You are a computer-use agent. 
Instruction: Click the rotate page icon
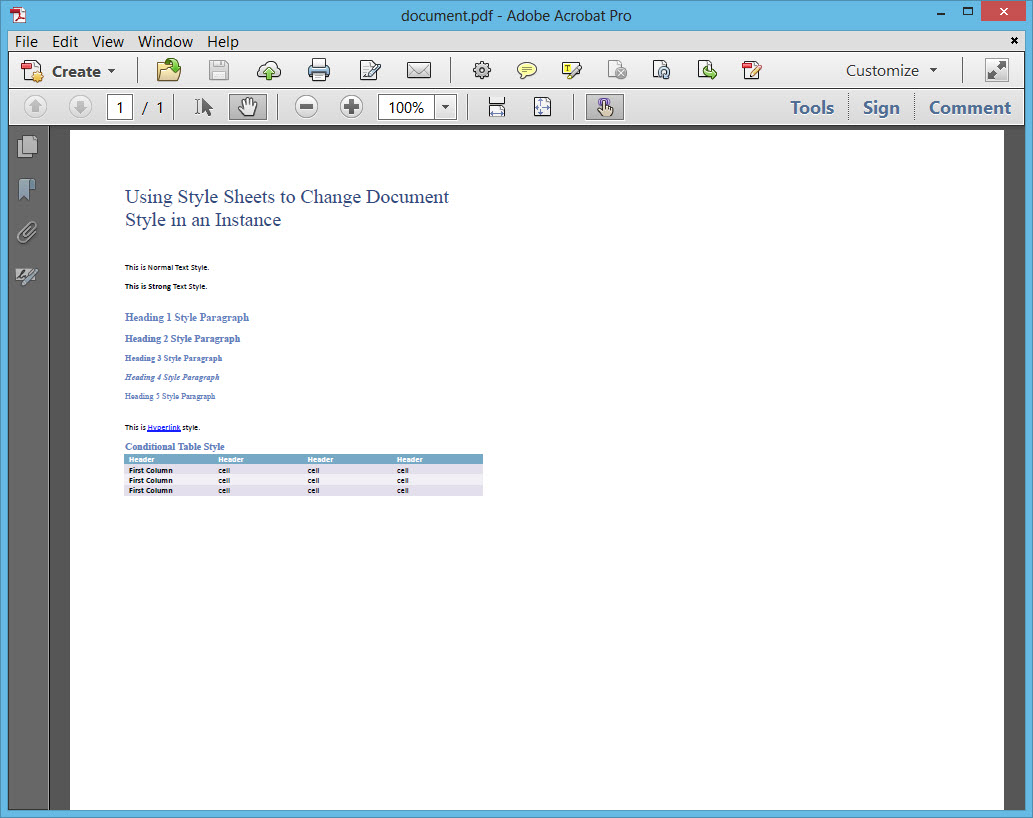click(661, 70)
